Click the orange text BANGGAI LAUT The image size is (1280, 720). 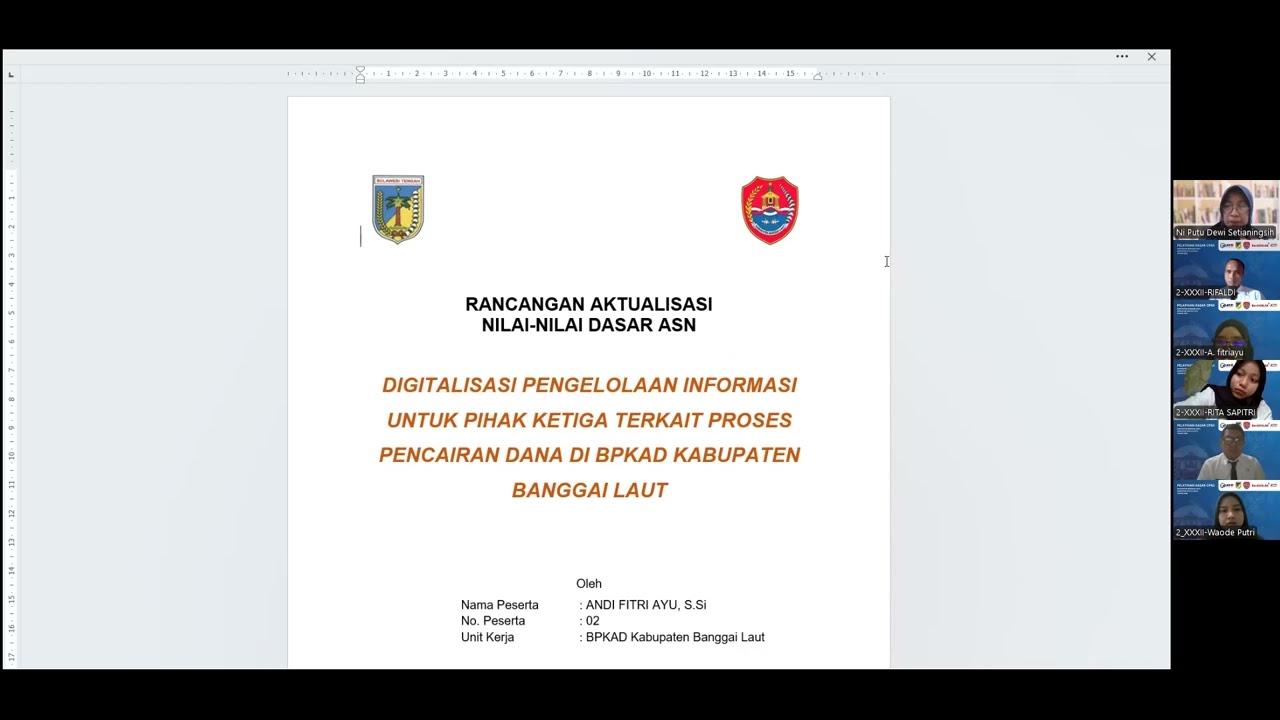coord(589,490)
